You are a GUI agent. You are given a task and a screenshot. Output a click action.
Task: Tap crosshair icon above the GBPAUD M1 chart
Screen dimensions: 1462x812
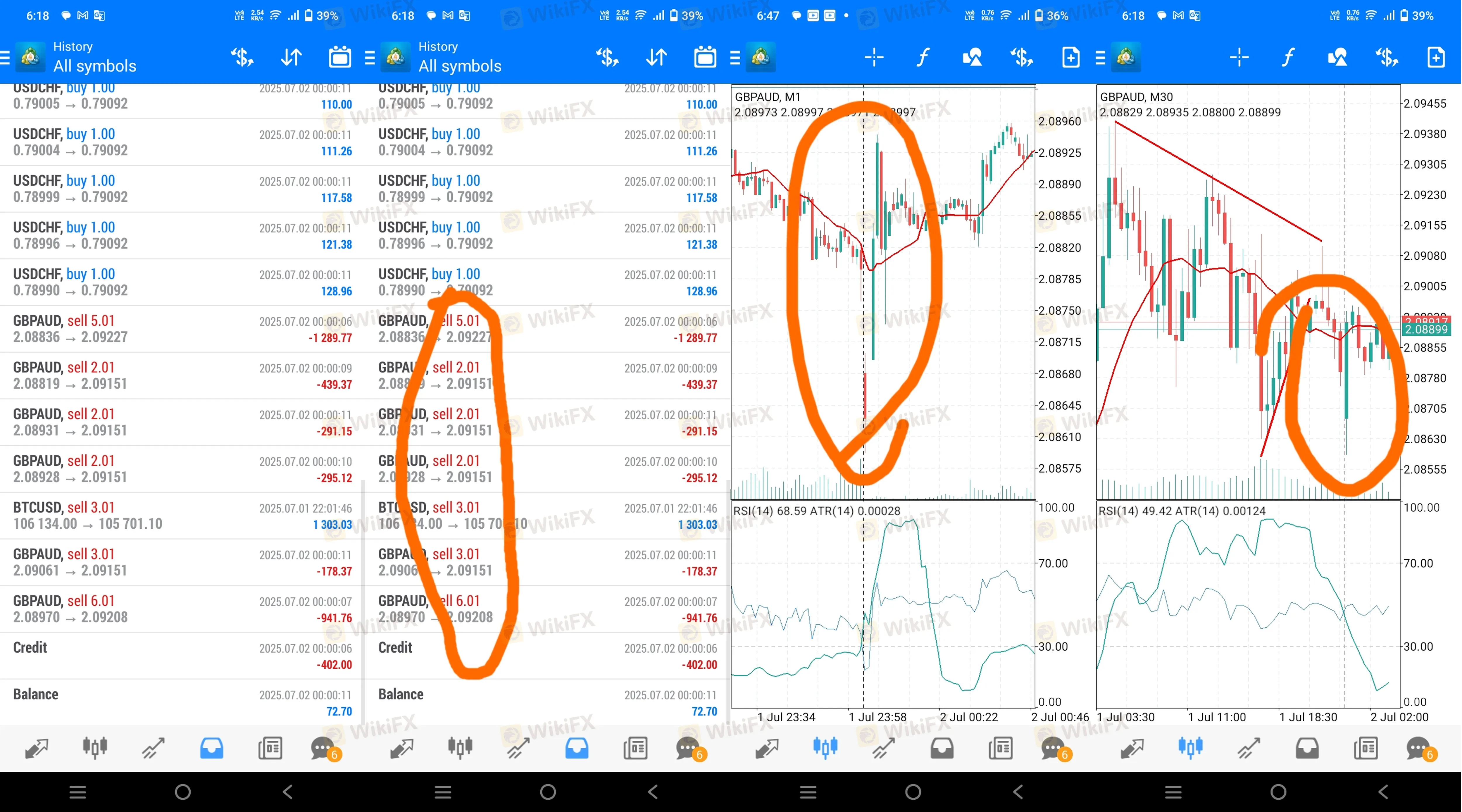click(x=874, y=57)
